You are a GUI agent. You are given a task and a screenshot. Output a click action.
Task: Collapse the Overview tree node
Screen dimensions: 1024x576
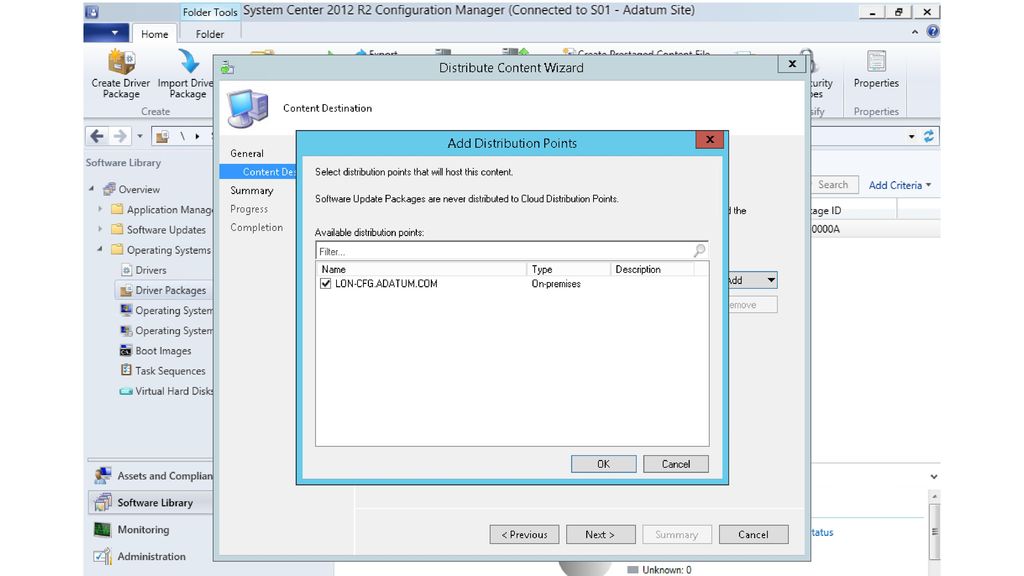click(91, 189)
